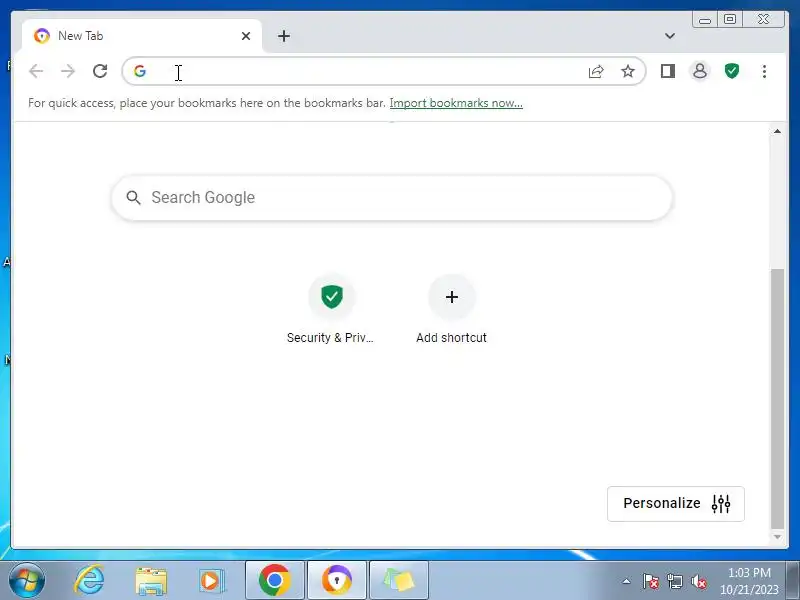Image resolution: width=800 pixels, height=600 pixels.
Task: Toggle the side panel icon
Action: pos(668,71)
